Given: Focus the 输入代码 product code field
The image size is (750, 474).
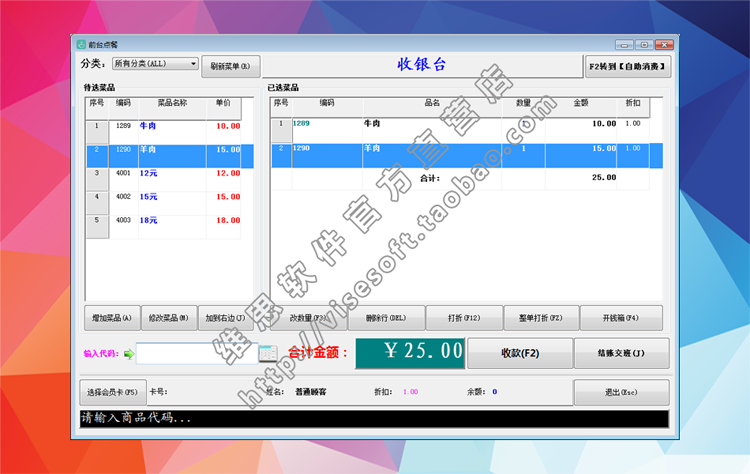Looking at the screenshot, I should tap(196, 353).
